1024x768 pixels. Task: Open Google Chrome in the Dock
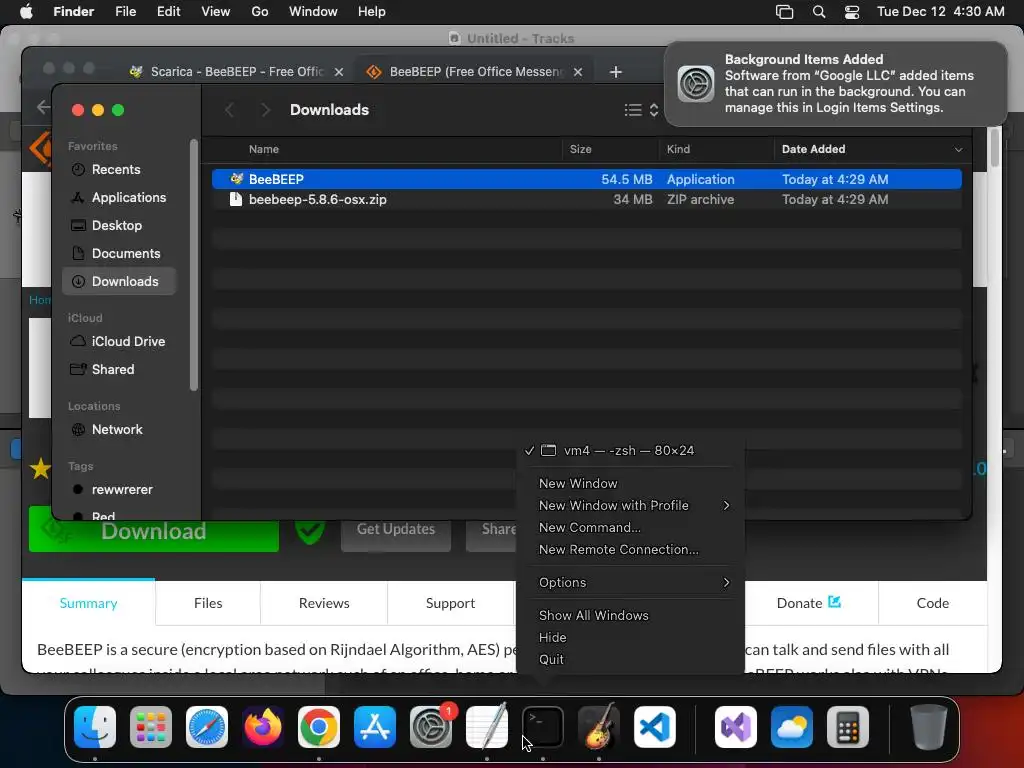319,727
